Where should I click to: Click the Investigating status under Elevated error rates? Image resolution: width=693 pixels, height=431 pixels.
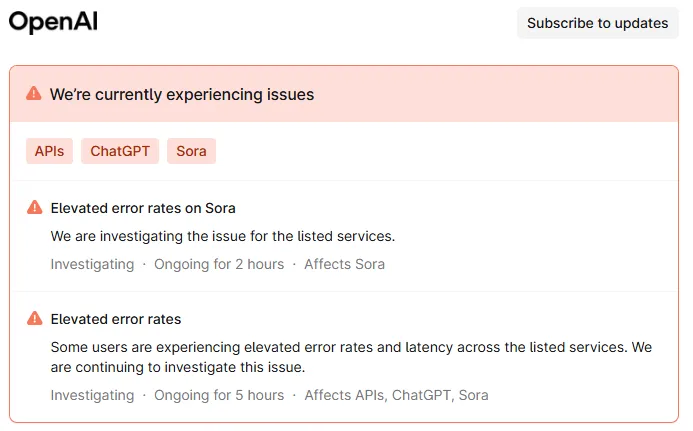pos(92,395)
